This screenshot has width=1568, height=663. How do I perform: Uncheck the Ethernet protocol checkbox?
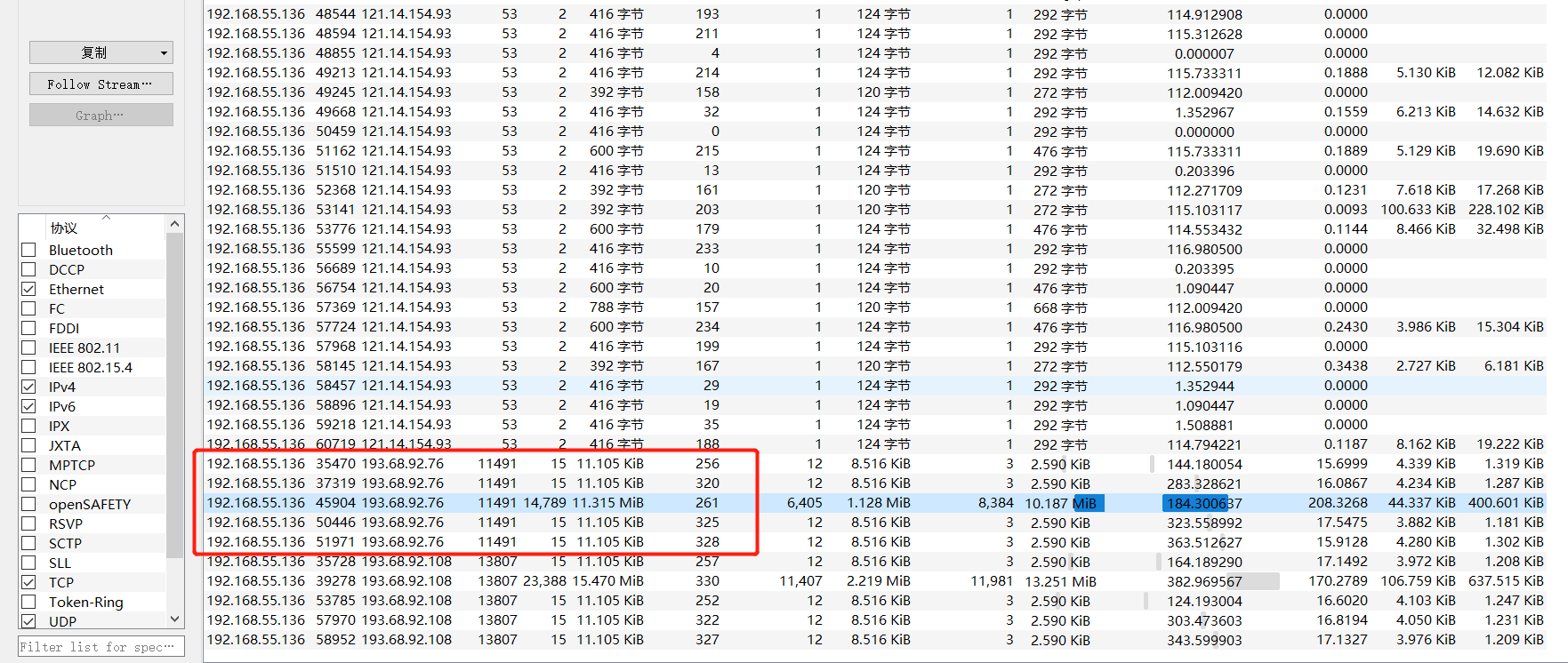pyautogui.click(x=29, y=290)
